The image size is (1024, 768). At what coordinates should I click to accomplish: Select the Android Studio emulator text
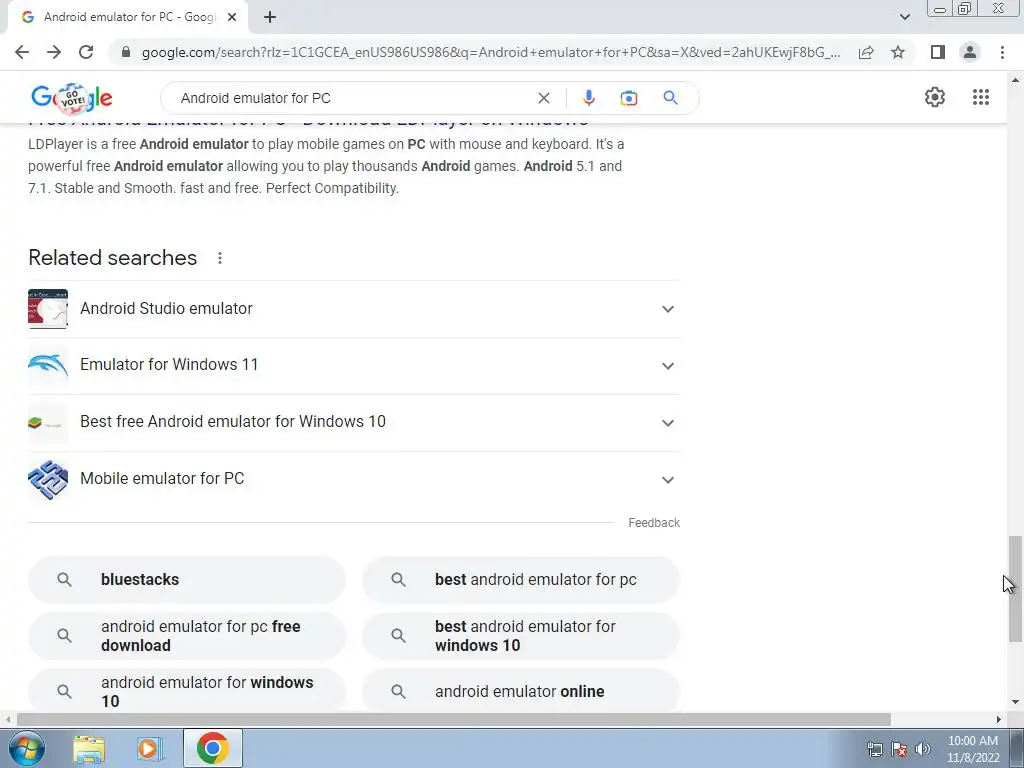point(166,308)
